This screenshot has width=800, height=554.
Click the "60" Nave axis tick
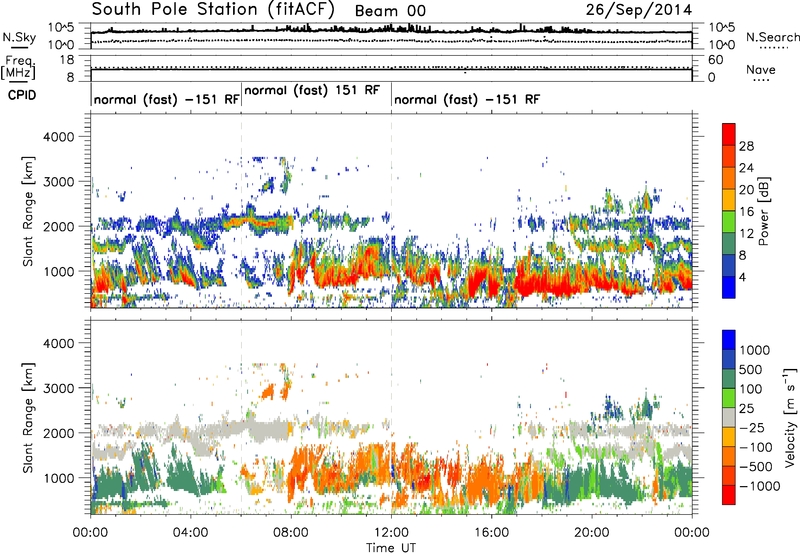tap(716, 60)
